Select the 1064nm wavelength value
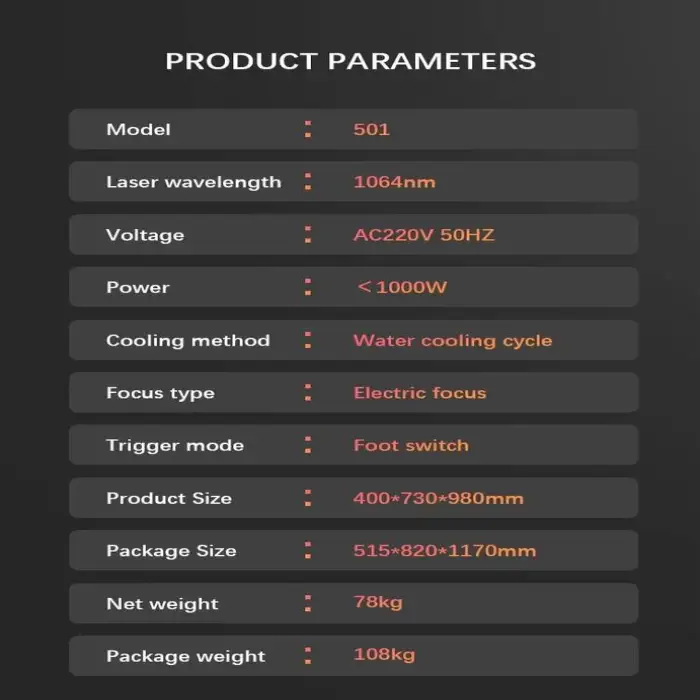 (394, 182)
